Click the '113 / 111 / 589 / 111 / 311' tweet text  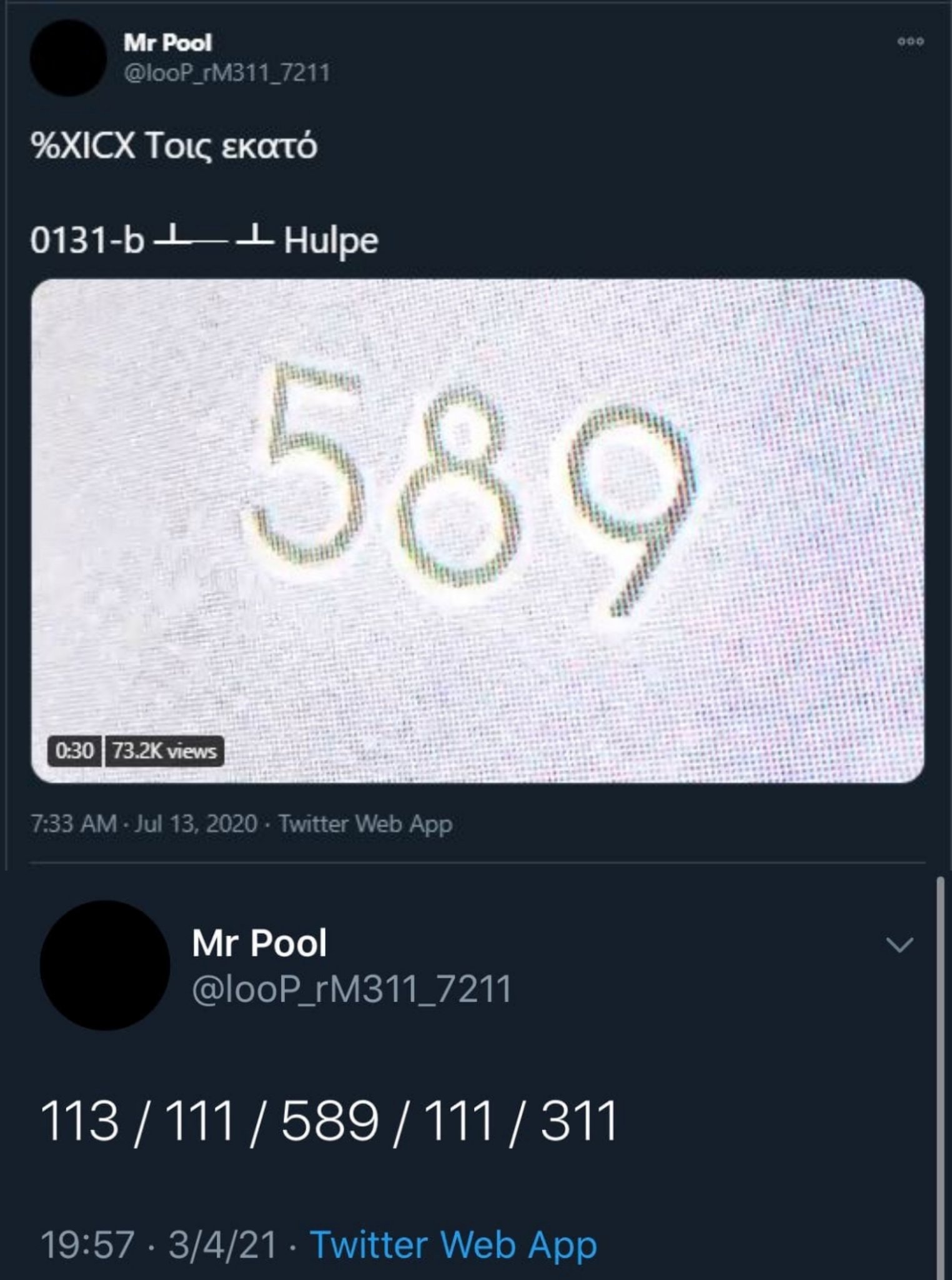[x=329, y=1120]
